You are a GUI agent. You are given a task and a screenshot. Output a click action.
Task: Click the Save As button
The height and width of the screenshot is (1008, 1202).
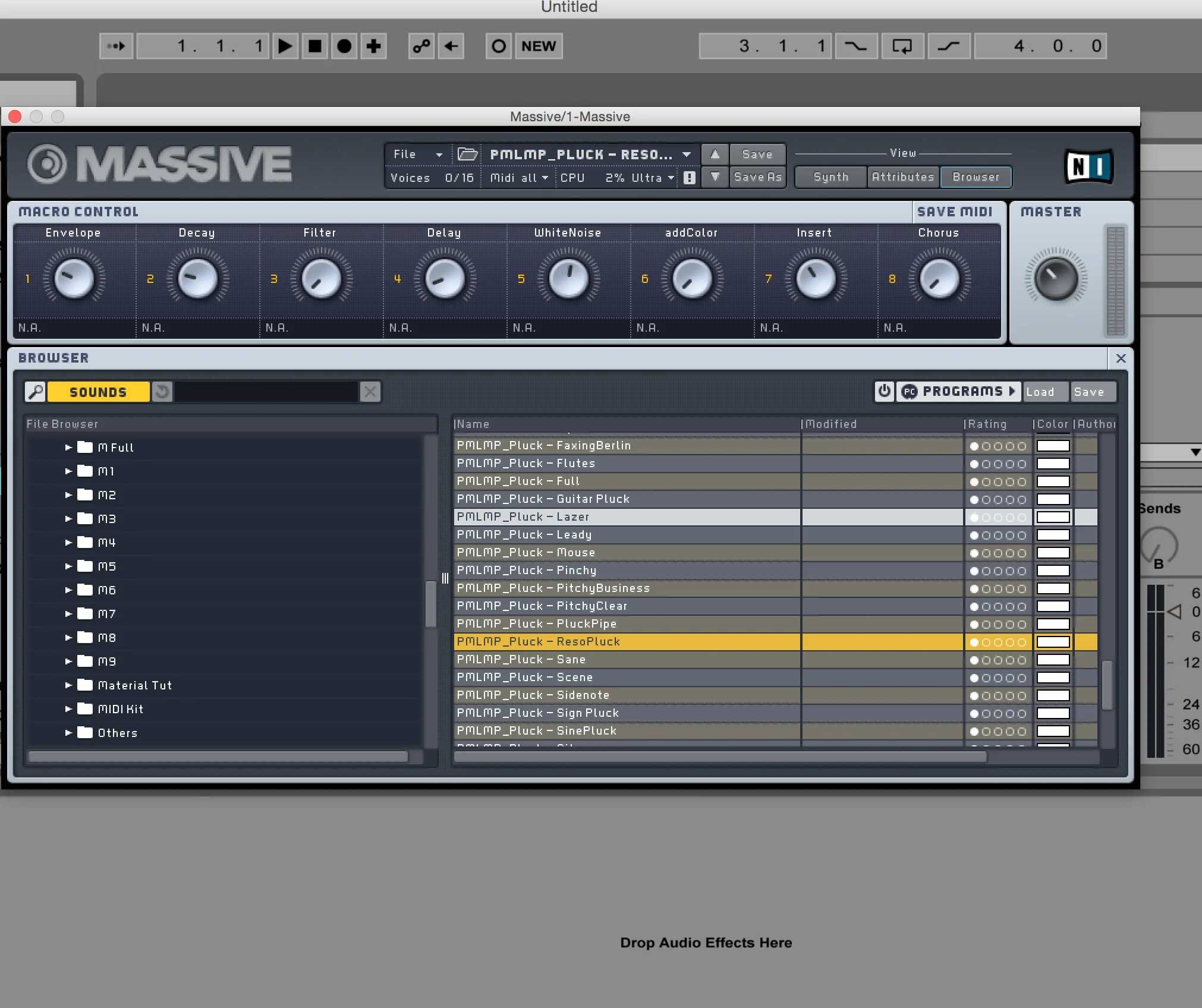pyautogui.click(x=757, y=177)
